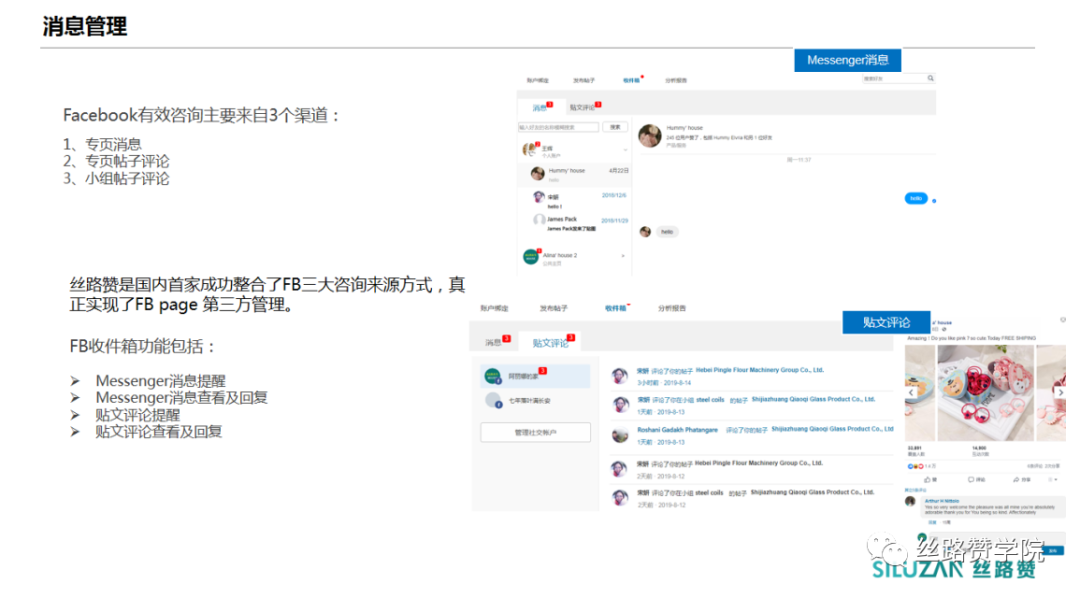Click Arthur H Nittolo comment avatar
Screen dimensions: 1080x598
tap(911, 502)
